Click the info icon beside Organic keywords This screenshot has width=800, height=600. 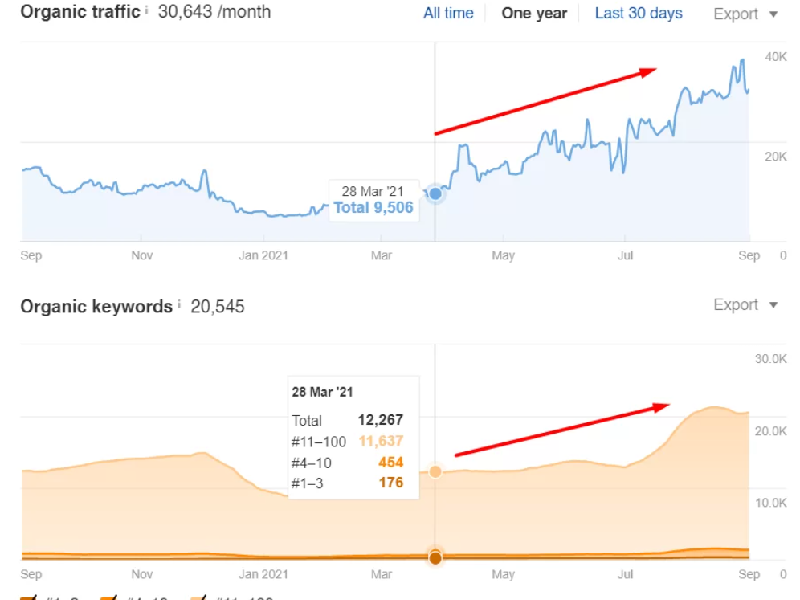coord(180,303)
